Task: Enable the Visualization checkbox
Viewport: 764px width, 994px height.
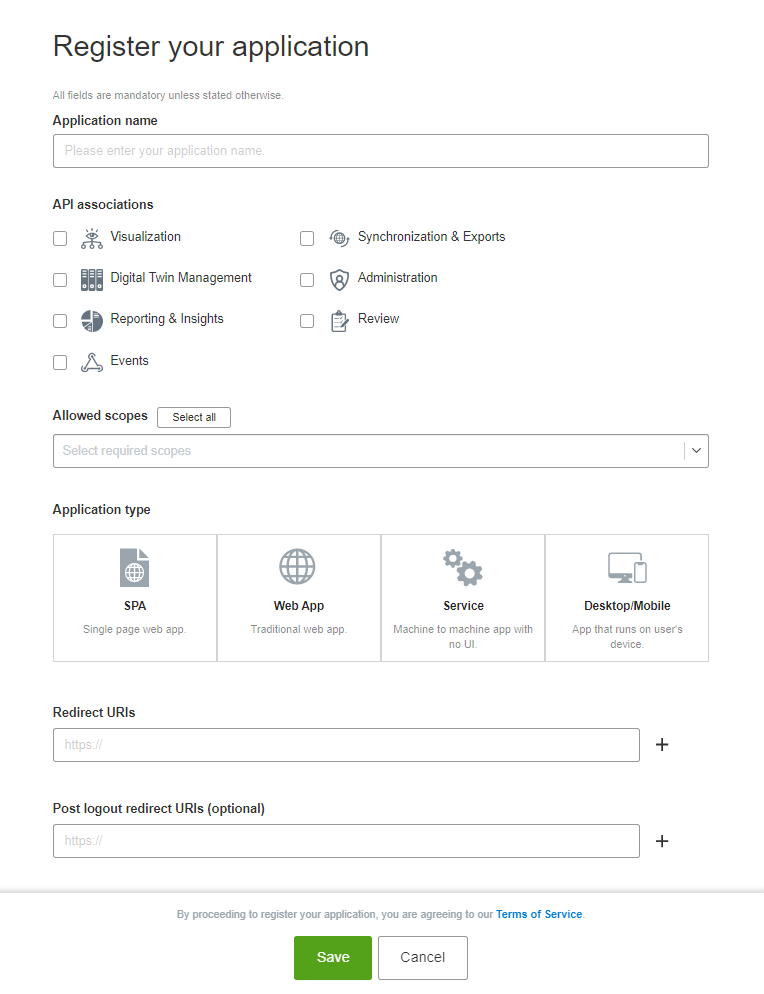Action: click(x=60, y=238)
